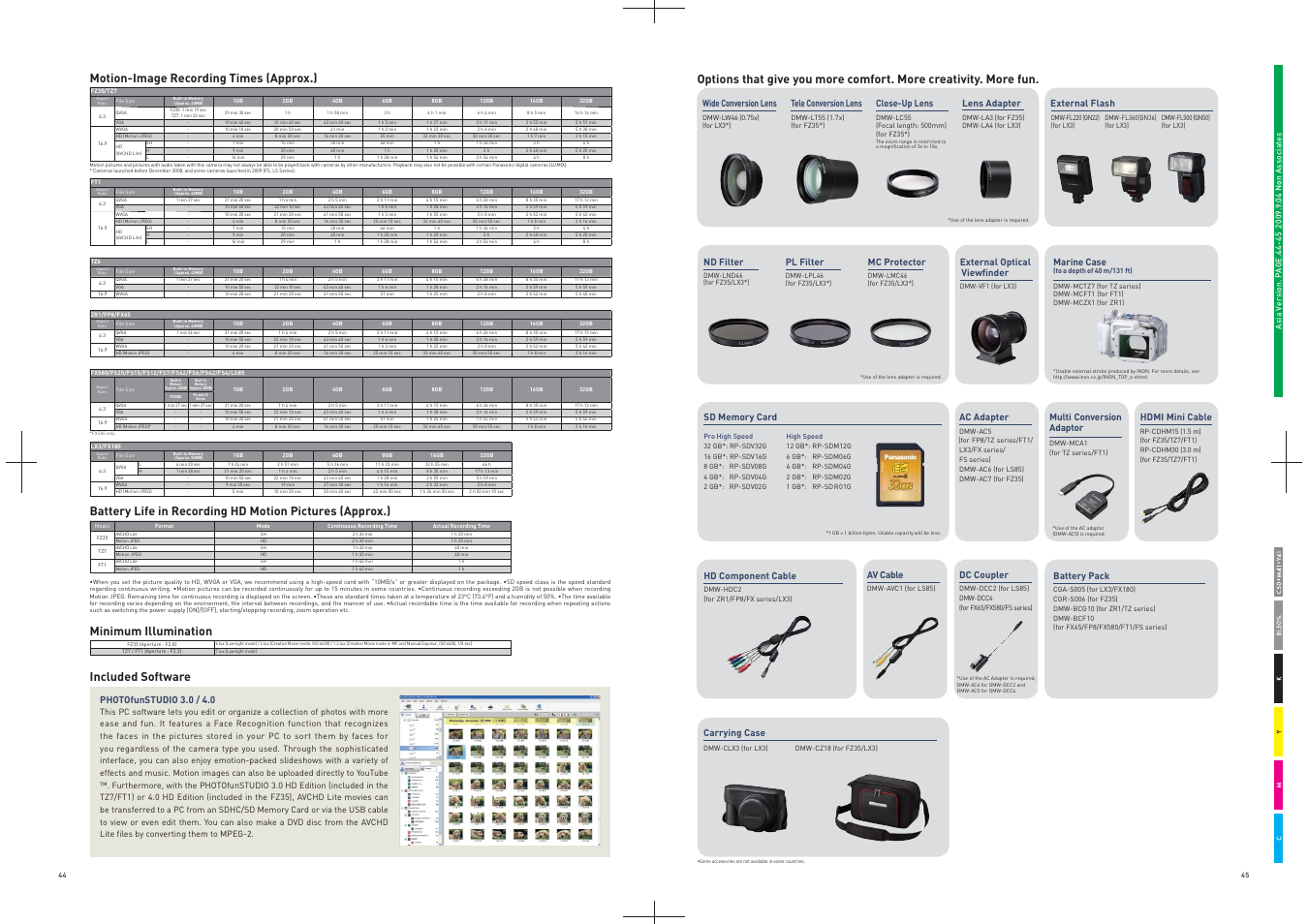Click the DMW-FL220 flash unit photo
Image resolution: width=1308 pixels, height=924 pixels.
pos(1074,178)
